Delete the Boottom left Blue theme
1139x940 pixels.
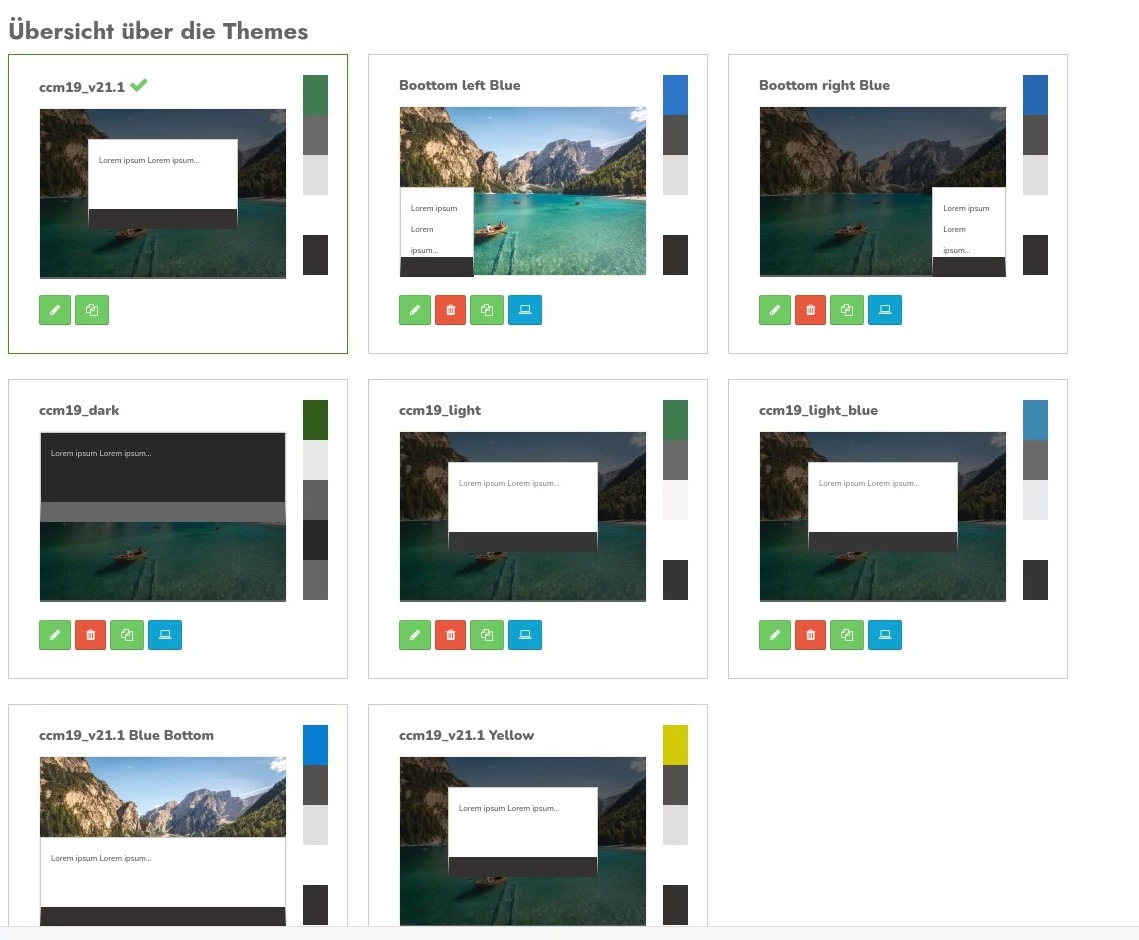click(450, 310)
